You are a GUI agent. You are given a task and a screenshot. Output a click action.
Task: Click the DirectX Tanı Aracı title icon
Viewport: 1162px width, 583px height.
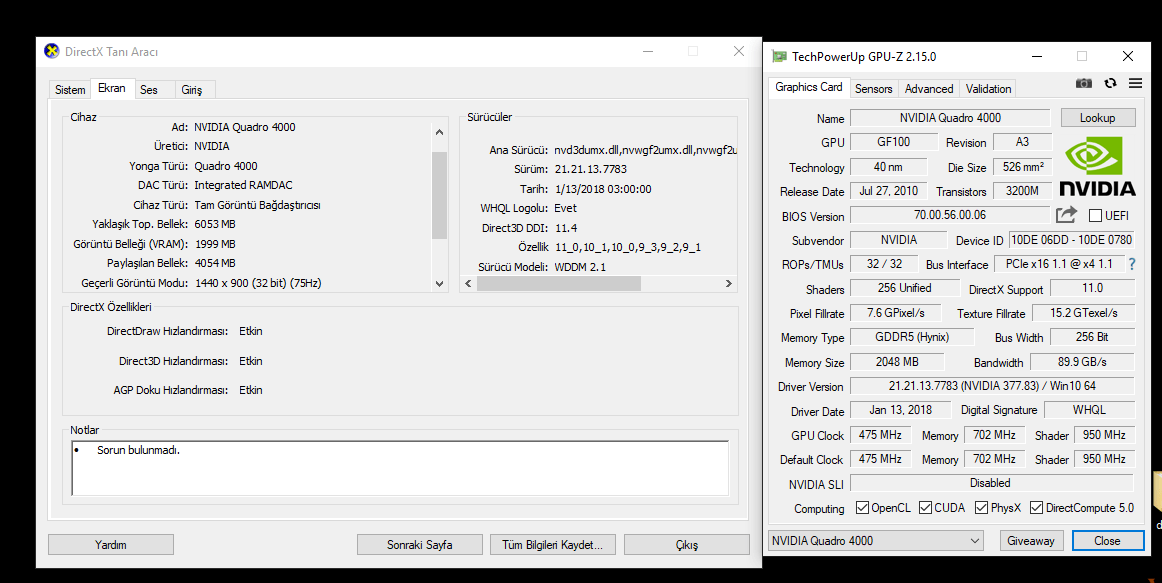click(51, 51)
